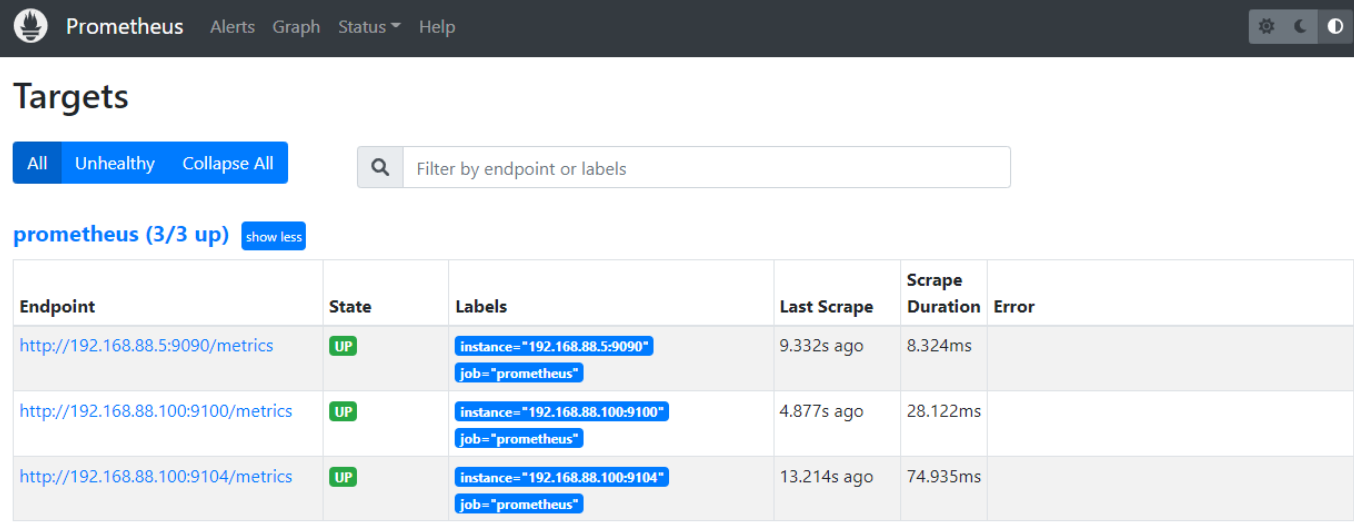This screenshot has width=1354, height=526.
Task: Click the 74.935ms scrape duration
Action: pyautogui.click(x=944, y=477)
